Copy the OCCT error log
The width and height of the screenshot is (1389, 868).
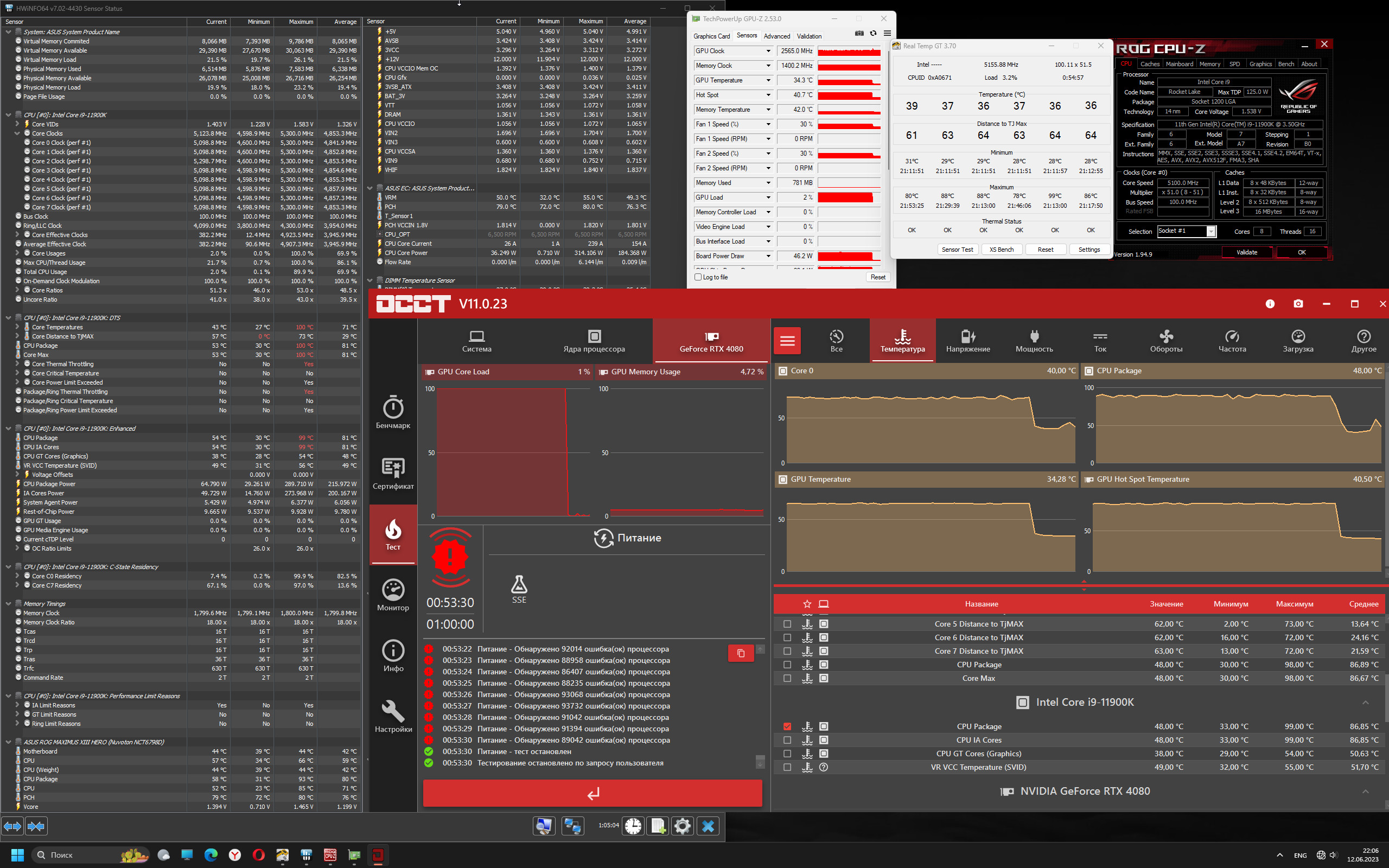[741, 653]
